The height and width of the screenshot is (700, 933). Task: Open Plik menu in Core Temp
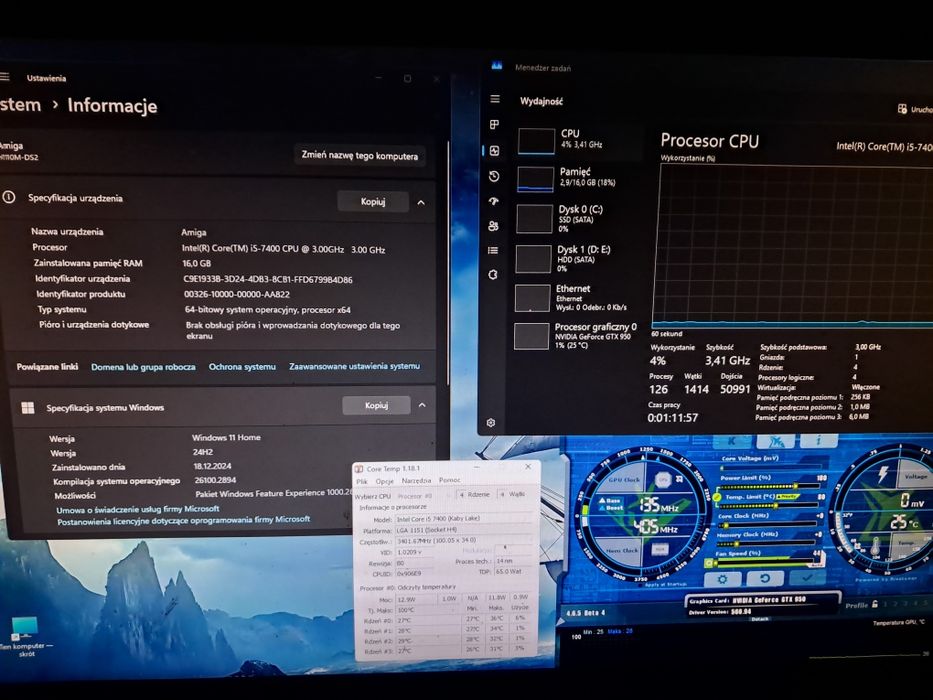coord(362,481)
